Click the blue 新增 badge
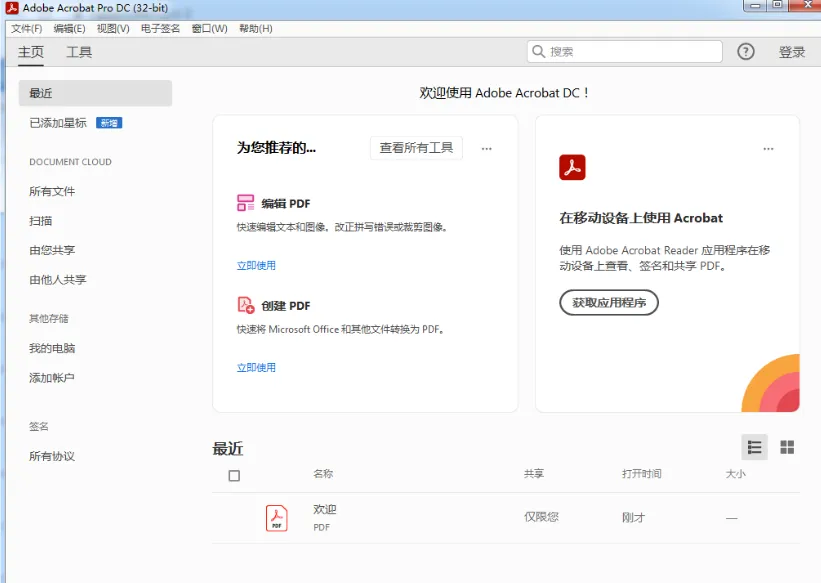821x583 pixels. point(109,123)
